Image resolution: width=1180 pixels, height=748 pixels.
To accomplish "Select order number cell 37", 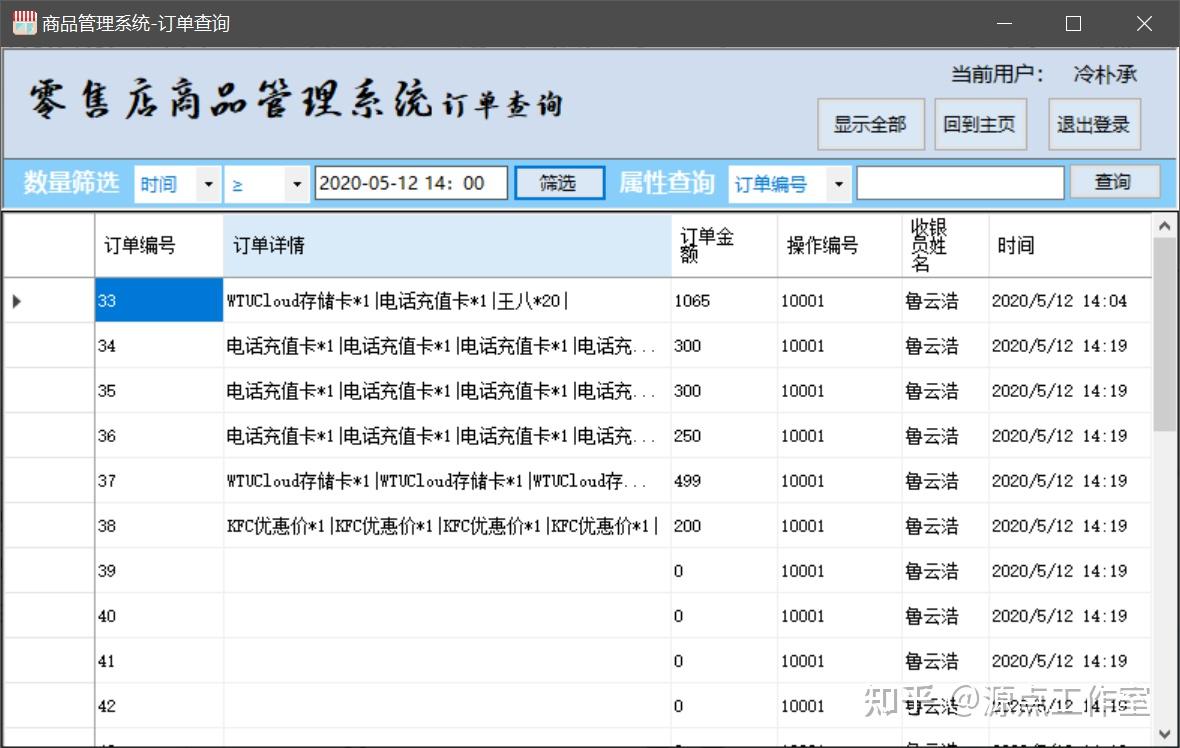I will pyautogui.click(x=159, y=481).
